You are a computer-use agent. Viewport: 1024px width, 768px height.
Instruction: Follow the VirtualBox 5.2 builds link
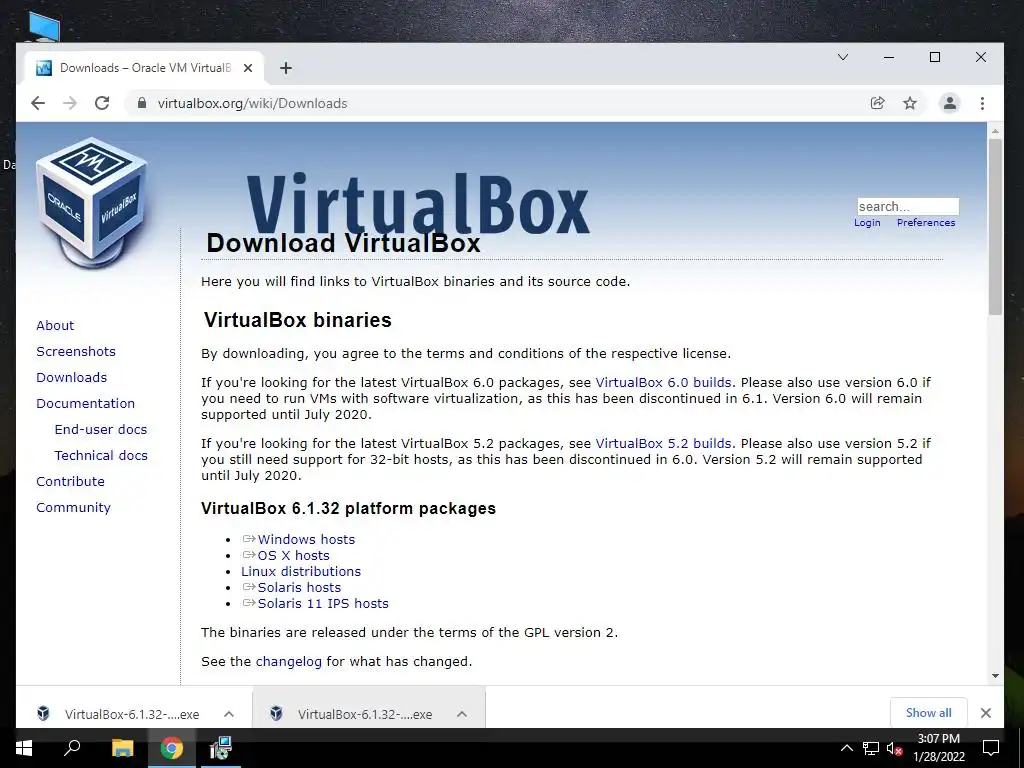[x=663, y=443]
